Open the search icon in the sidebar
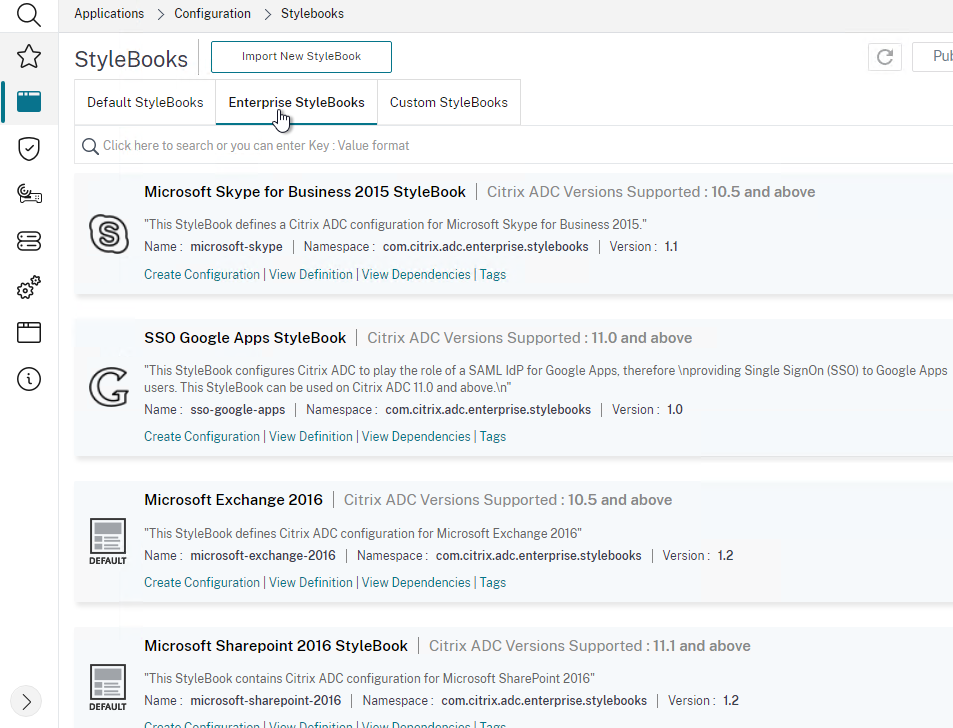This screenshot has width=953, height=728. (29, 14)
